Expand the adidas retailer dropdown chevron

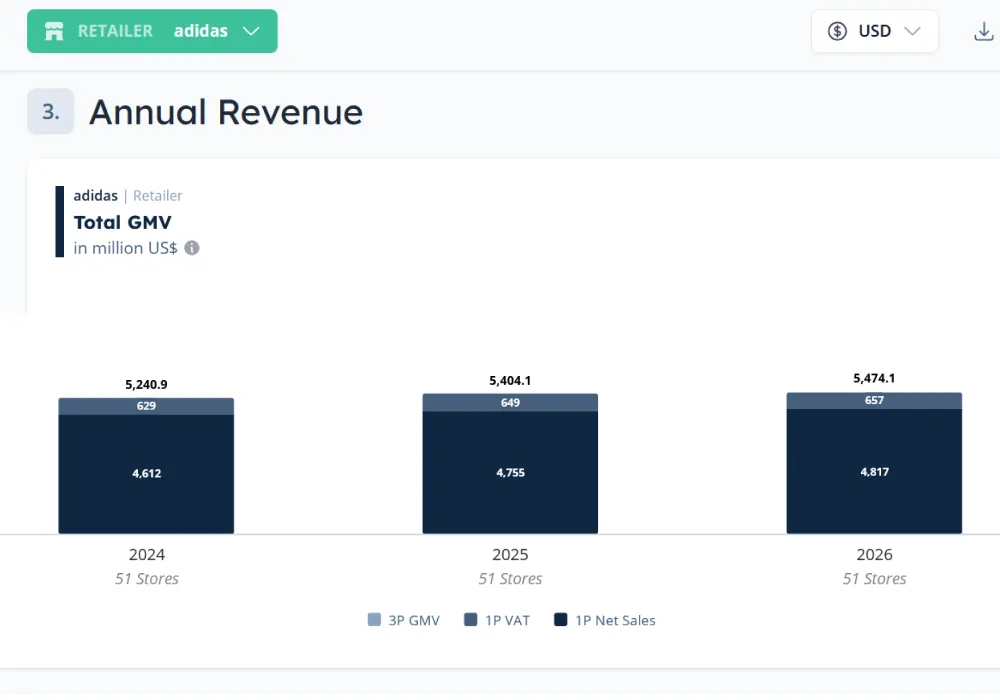pos(250,31)
